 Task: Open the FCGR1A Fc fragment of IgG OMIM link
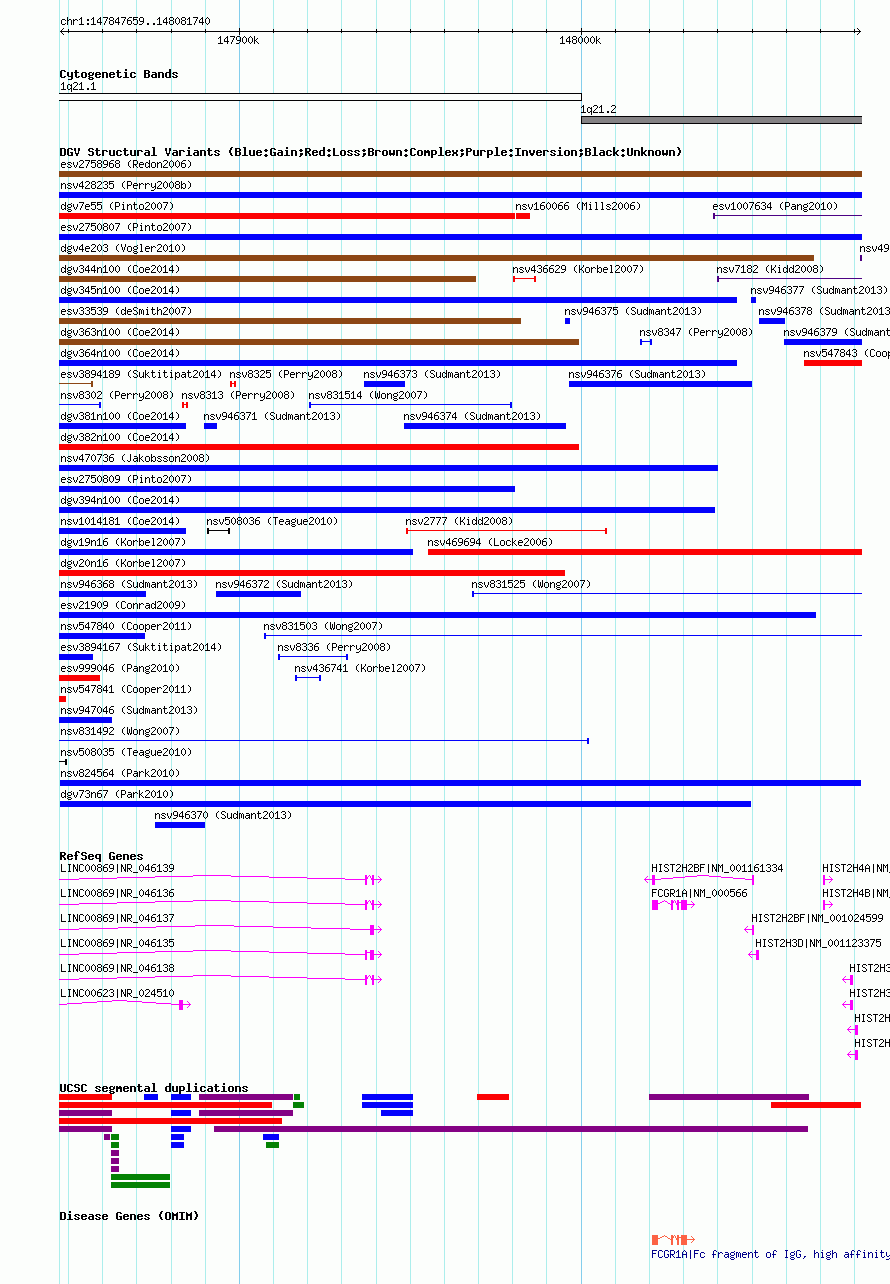769,1254
